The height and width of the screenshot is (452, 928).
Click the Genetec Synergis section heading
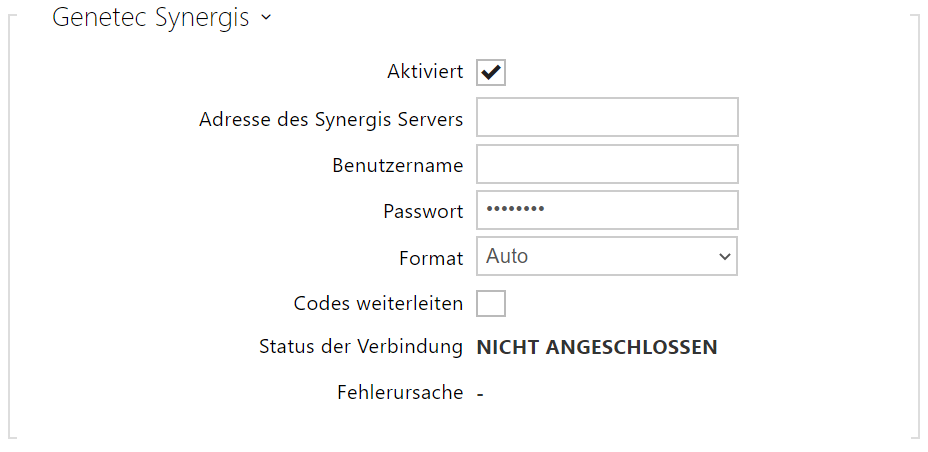tap(150, 18)
